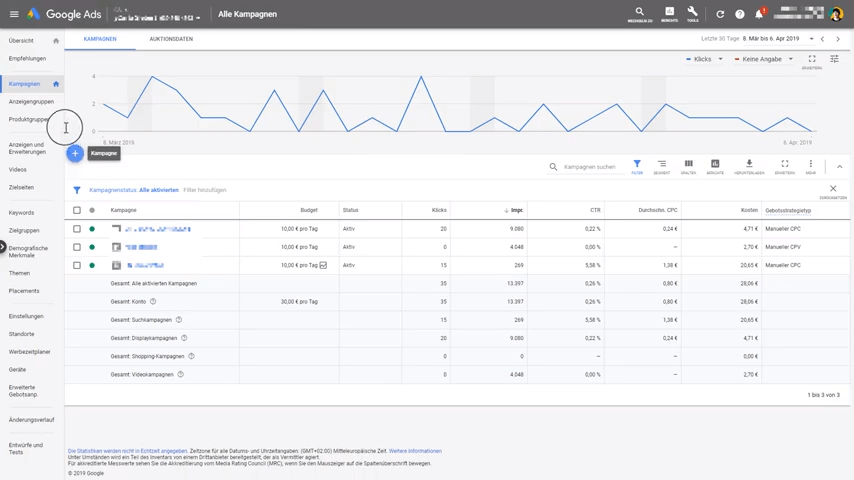Open notifications bell
Viewport: 854px width, 480px height.
(x=759, y=15)
